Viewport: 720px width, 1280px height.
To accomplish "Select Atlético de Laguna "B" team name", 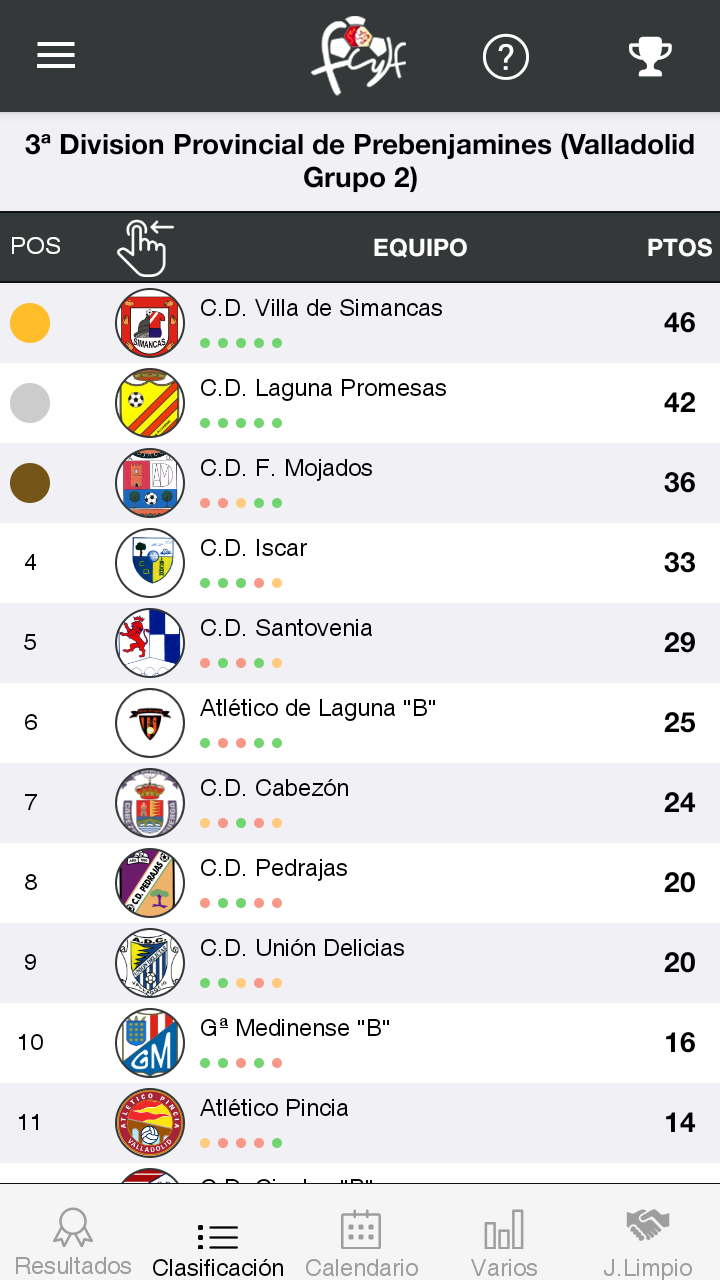I will (318, 708).
